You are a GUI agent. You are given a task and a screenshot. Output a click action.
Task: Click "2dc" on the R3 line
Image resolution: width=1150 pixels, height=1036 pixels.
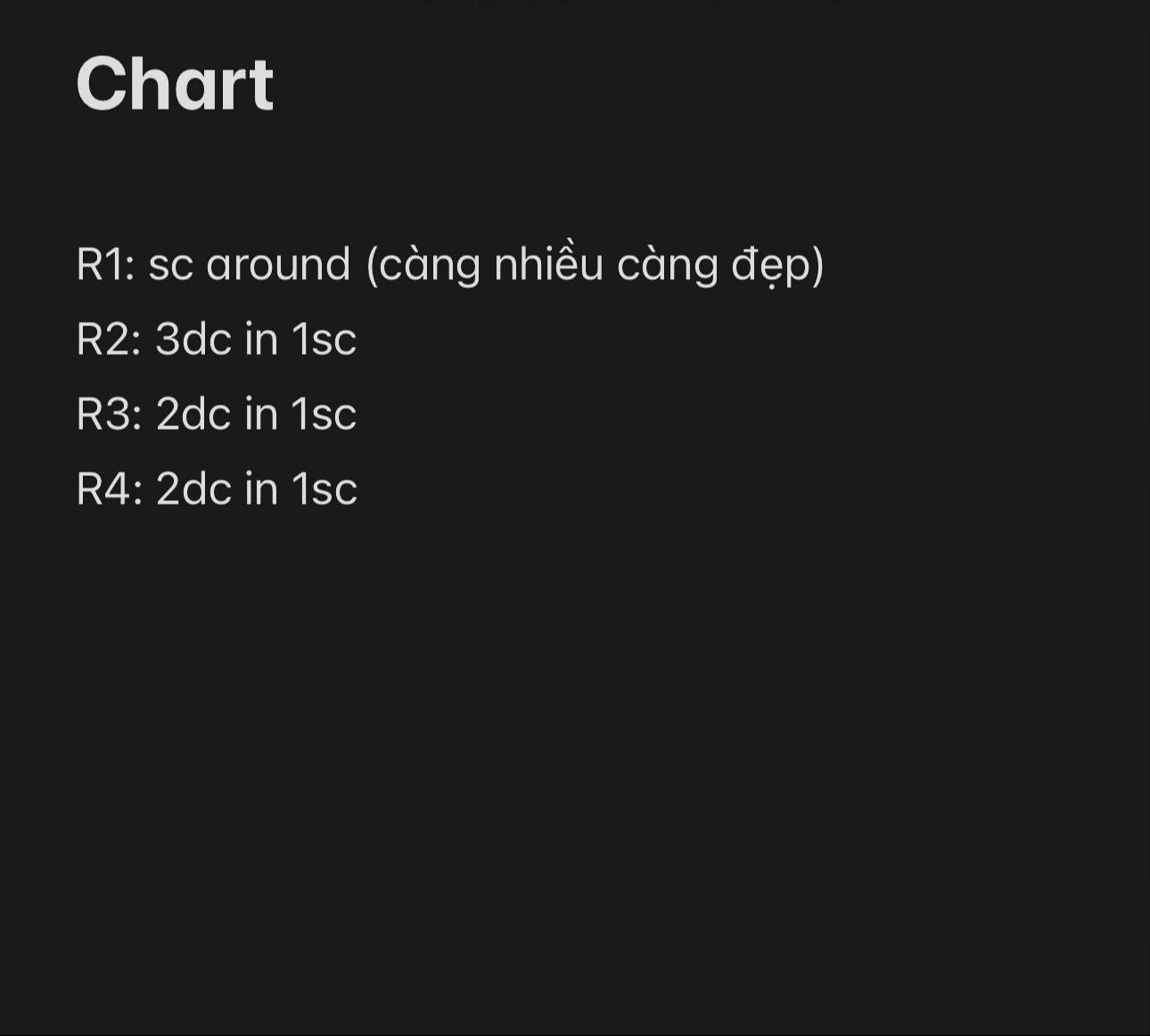point(193,415)
